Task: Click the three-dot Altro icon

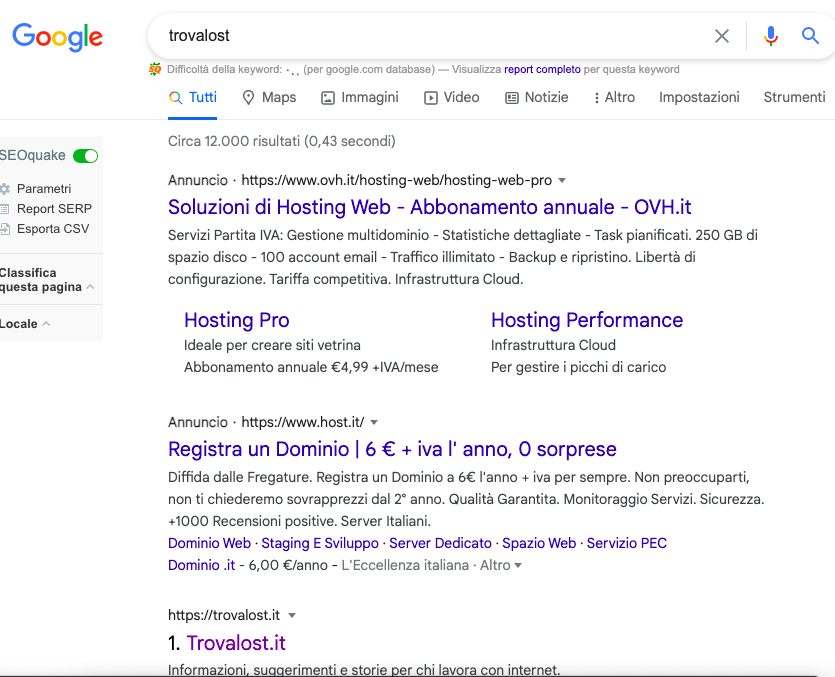Action: coord(596,98)
